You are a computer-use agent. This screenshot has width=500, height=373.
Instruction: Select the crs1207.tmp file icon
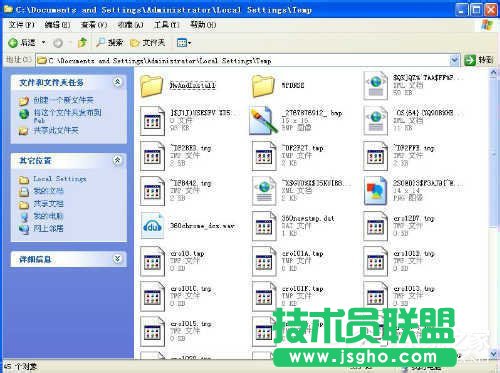[376, 226]
